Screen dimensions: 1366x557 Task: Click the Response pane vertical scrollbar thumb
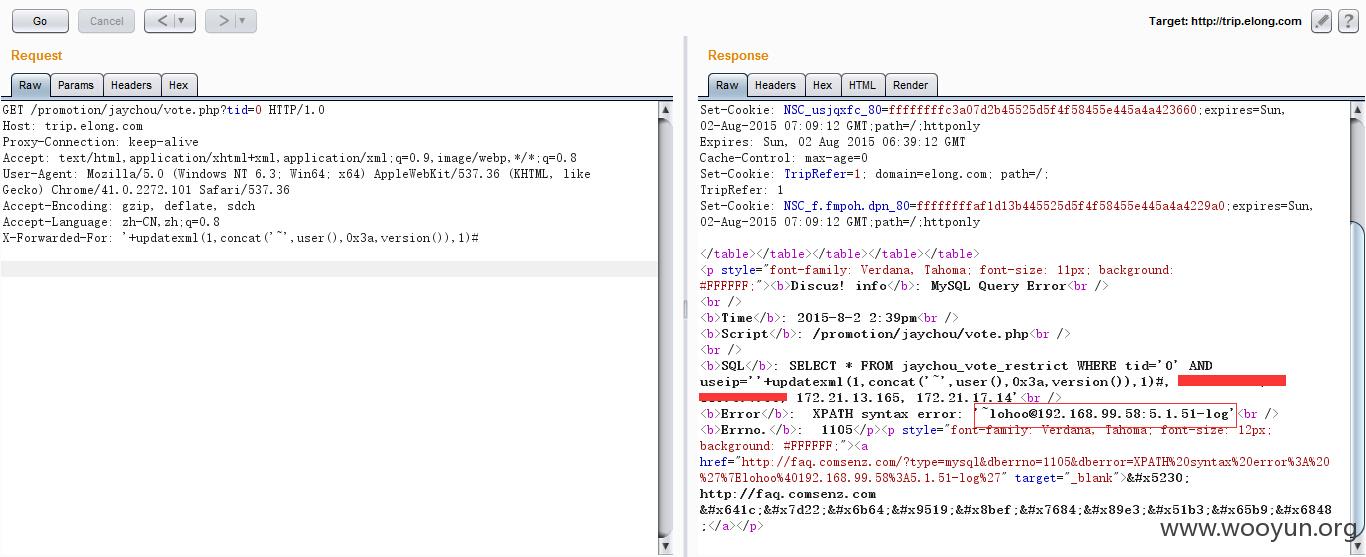(x=1358, y=380)
